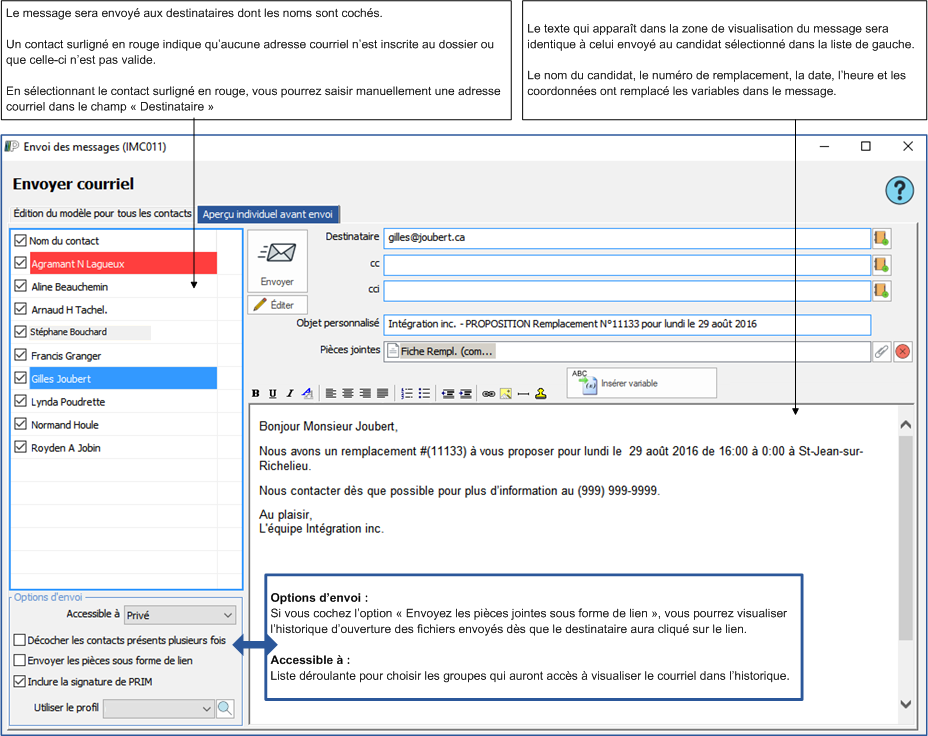This screenshot has height=736, width=928.
Task: Click the profile search magnifier icon
Action: pyautogui.click(x=225, y=708)
